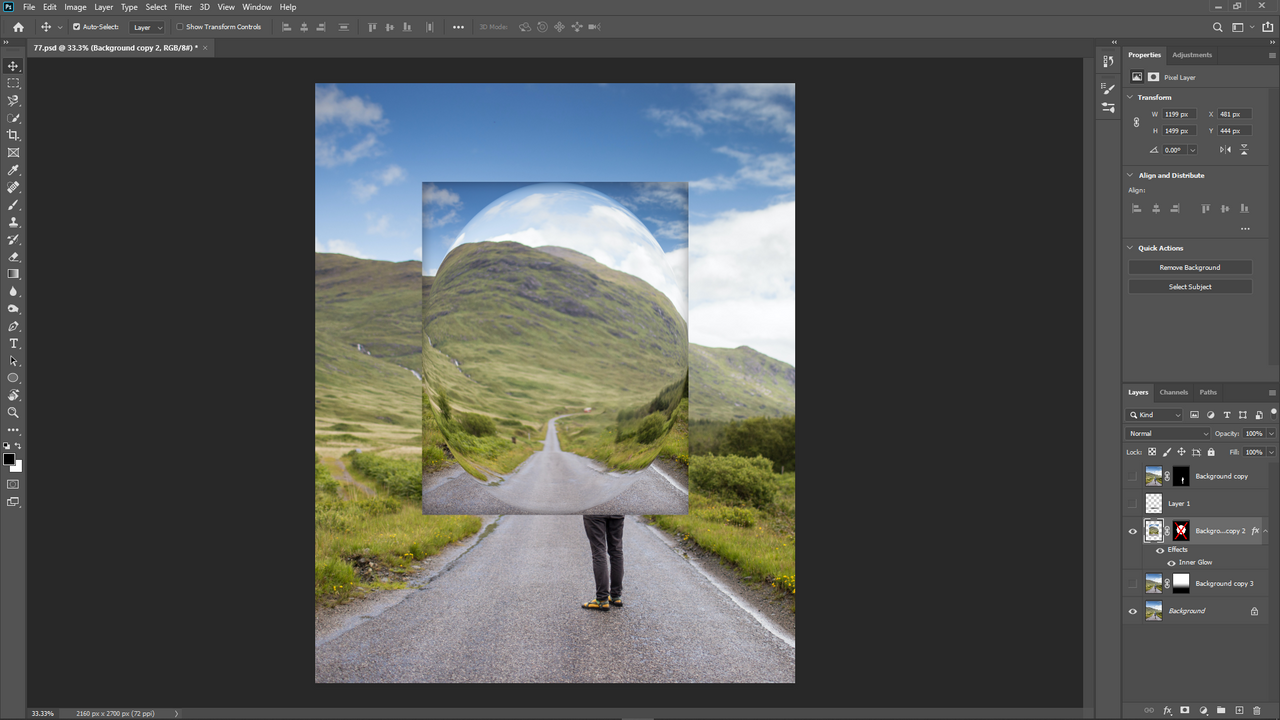The height and width of the screenshot is (720, 1280).
Task: Click the foreground color swatch
Action: [9, 459]
